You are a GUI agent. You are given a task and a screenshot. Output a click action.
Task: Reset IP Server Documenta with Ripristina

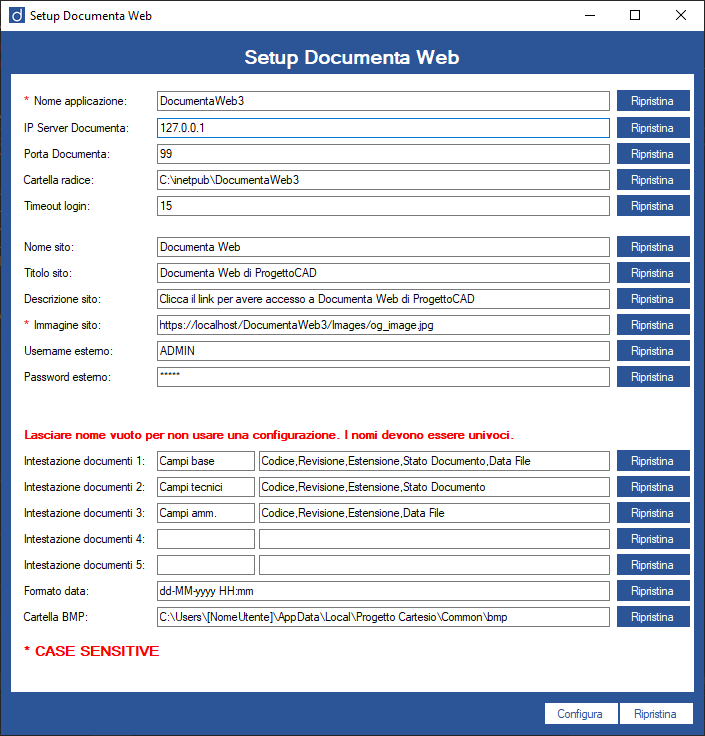653,128
